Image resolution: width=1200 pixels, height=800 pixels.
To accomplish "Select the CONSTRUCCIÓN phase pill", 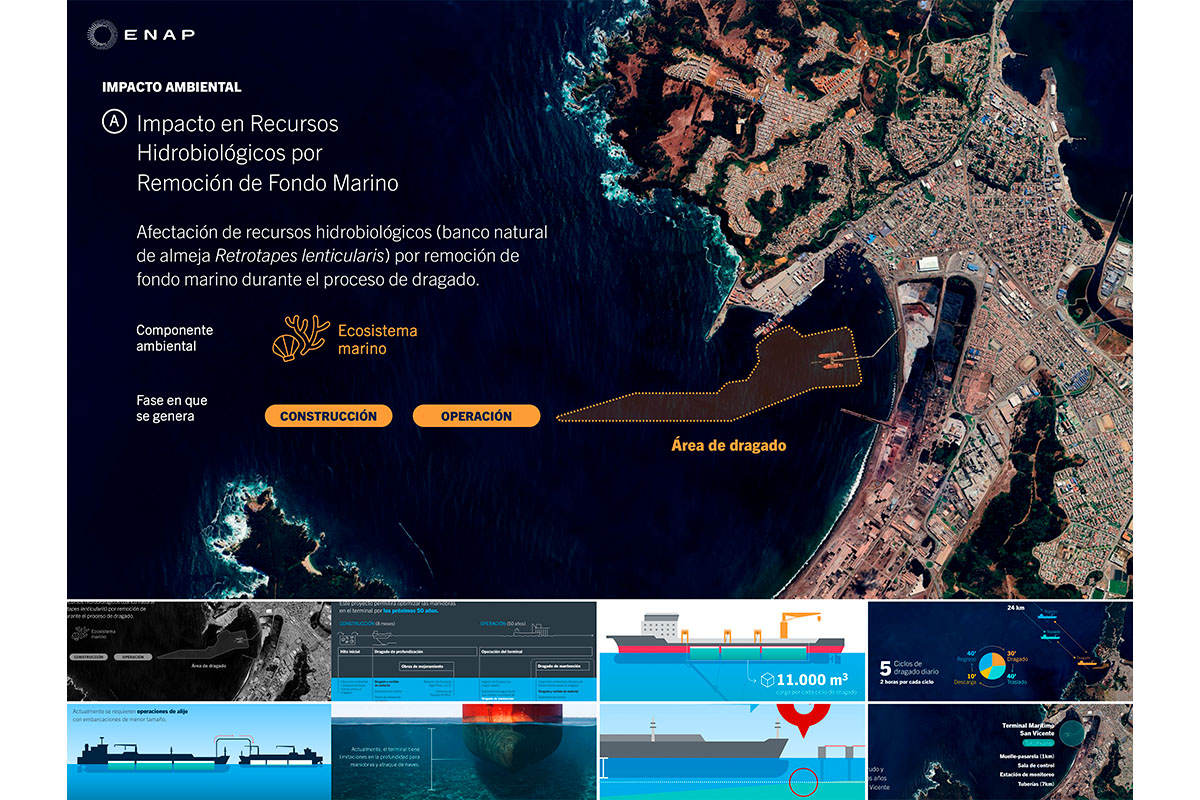I will click(x=328, y=416).
